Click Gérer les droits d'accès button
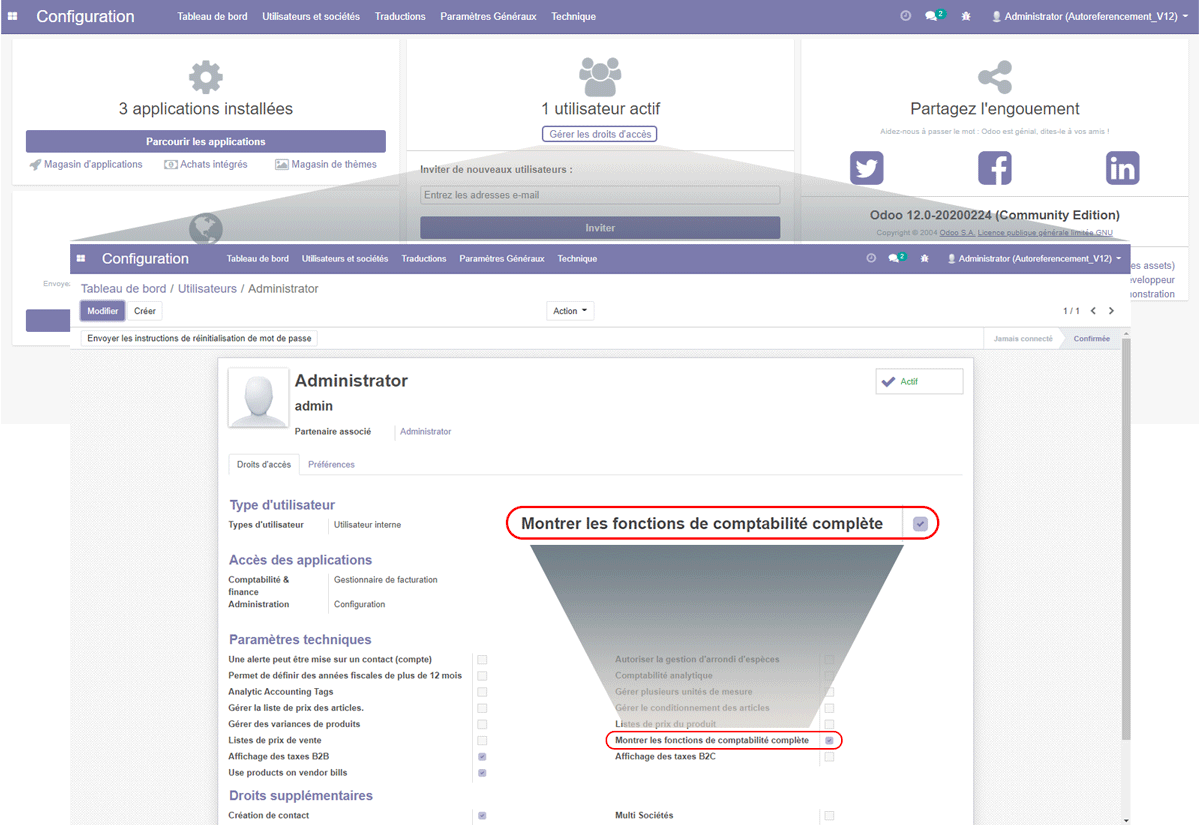1200x825 pixels. [600, 134]
